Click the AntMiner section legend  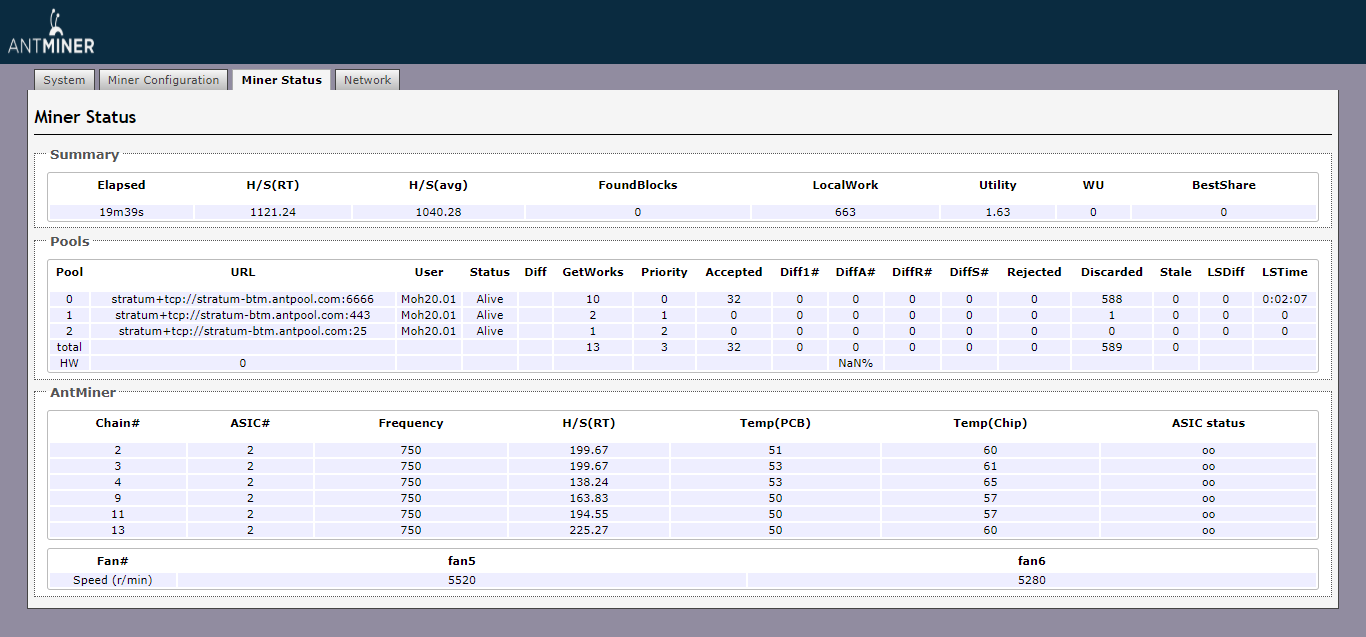(x=83, y=393)
